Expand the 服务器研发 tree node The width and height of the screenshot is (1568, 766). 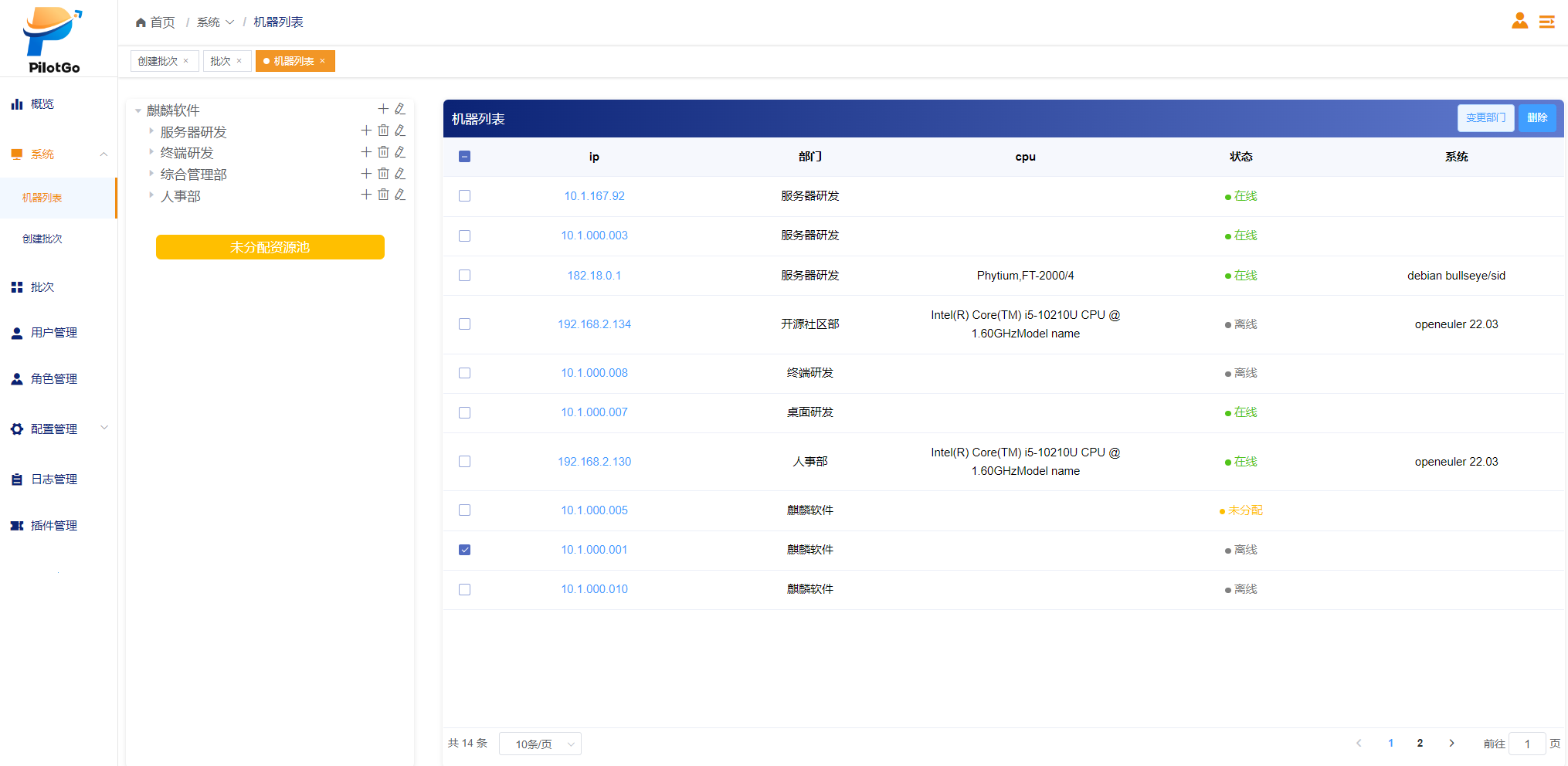(x=151, y=131)
